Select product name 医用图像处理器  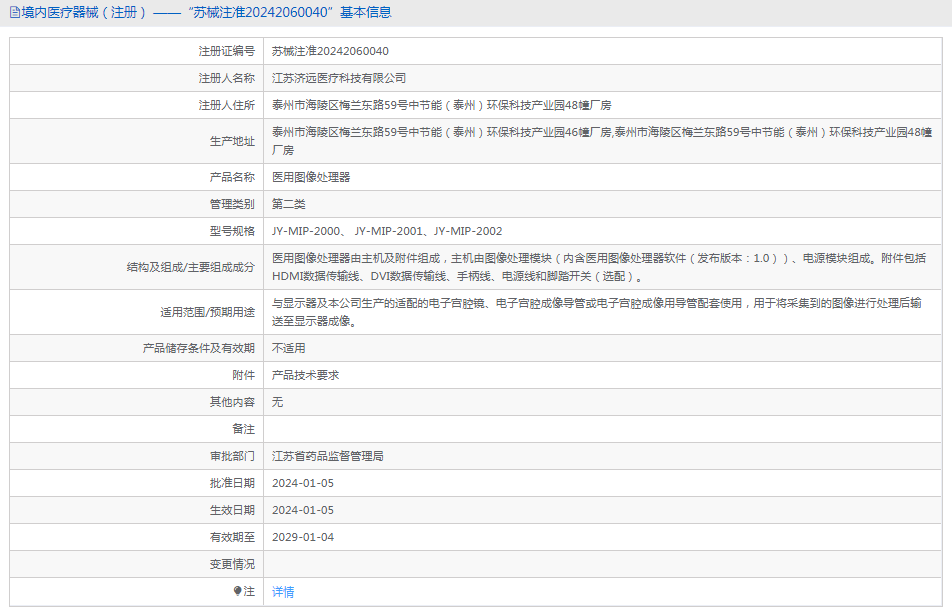(x=311, y=177)
